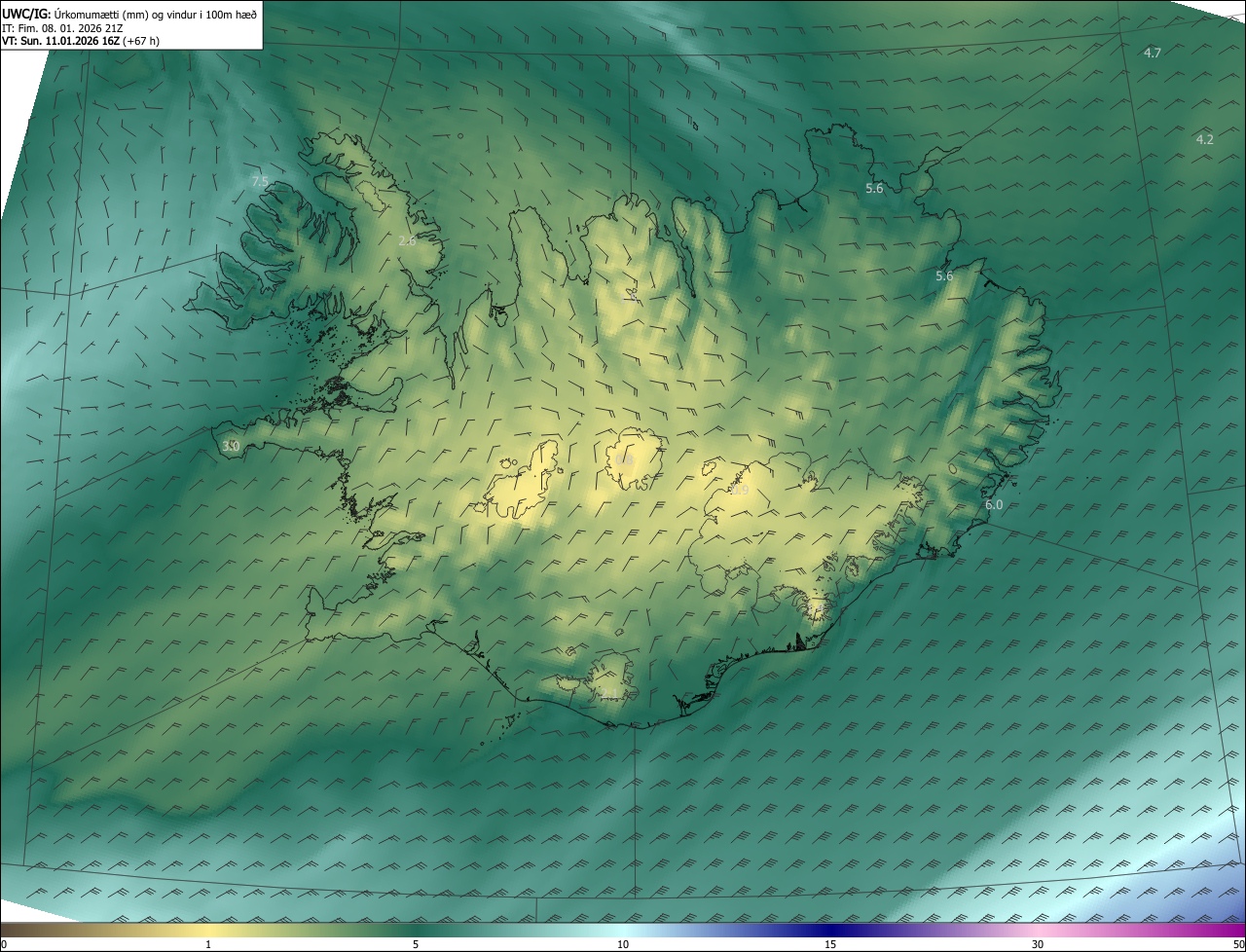The height and width of the screenshot is (952, 1246).
Task: Click the 'UWC/IG: Úrkomumætti (mm)' title line
Action: coord(129,14)
